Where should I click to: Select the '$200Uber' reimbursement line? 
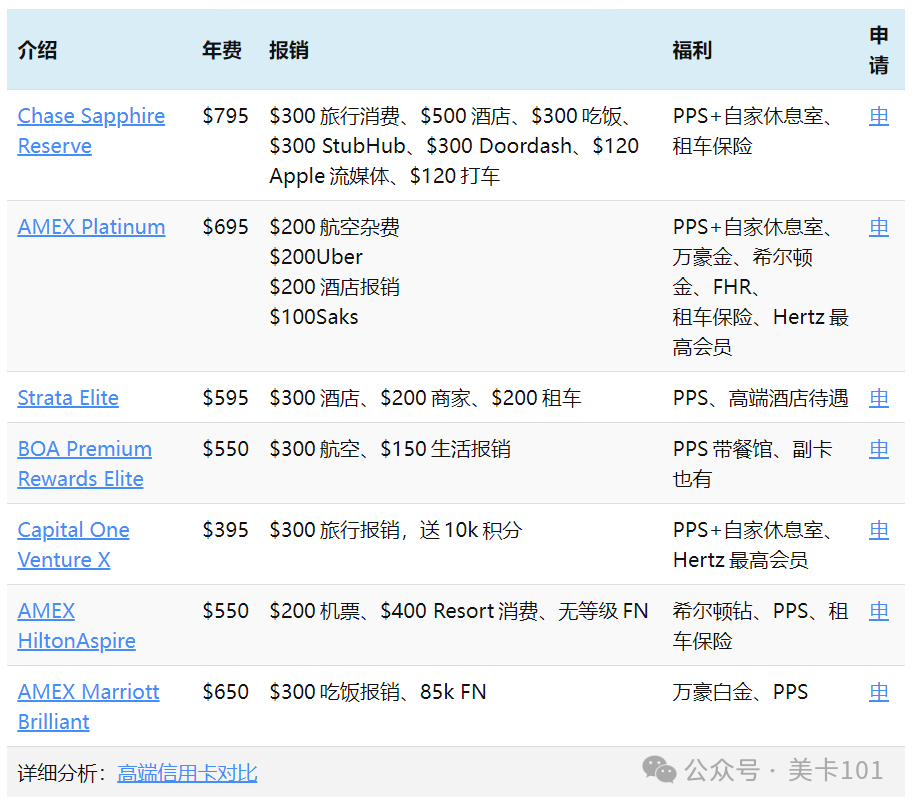pos(316,257)
